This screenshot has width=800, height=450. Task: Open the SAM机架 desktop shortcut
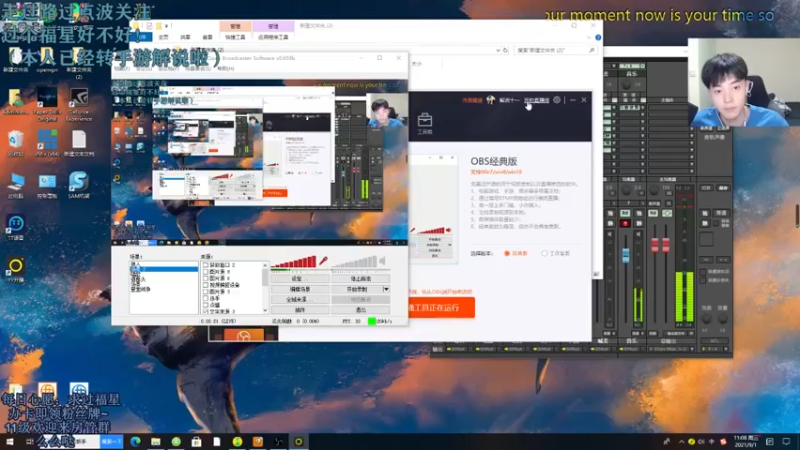pos(79,185)
